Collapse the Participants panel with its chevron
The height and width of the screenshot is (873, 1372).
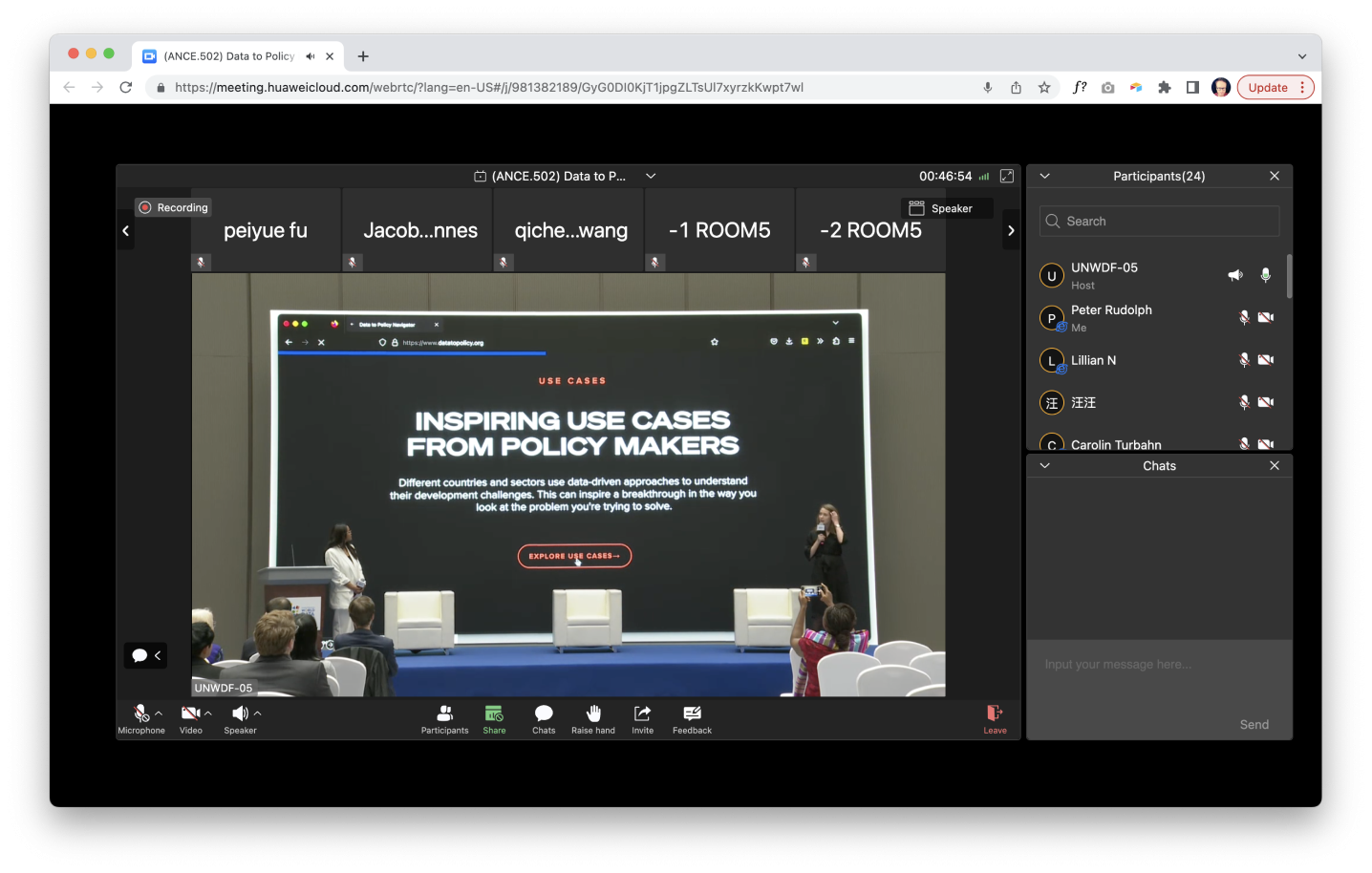point(1044,176)
